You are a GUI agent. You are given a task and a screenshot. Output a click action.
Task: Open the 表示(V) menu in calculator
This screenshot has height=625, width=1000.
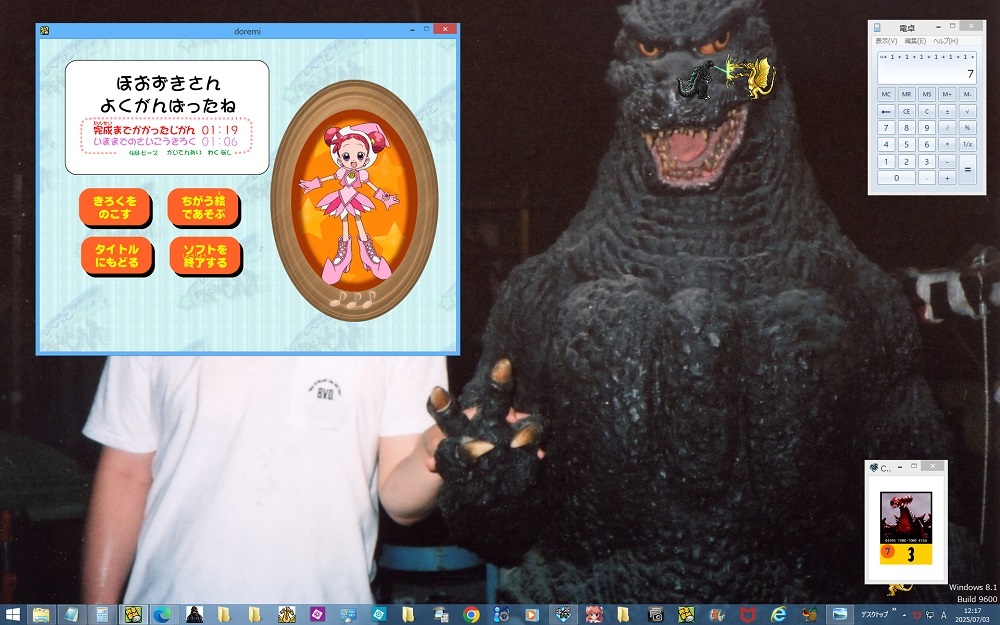pos(885,41)
